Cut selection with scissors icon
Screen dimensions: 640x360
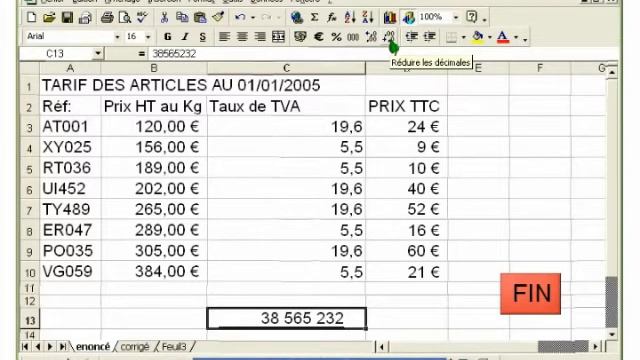[x=164, y=18]
